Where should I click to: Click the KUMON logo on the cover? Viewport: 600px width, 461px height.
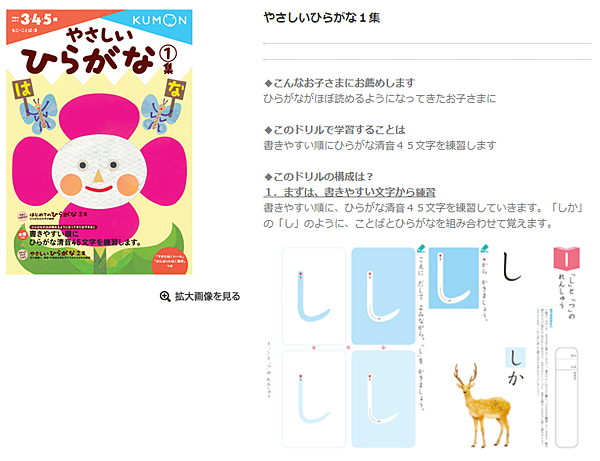click(x=159, y=20)
